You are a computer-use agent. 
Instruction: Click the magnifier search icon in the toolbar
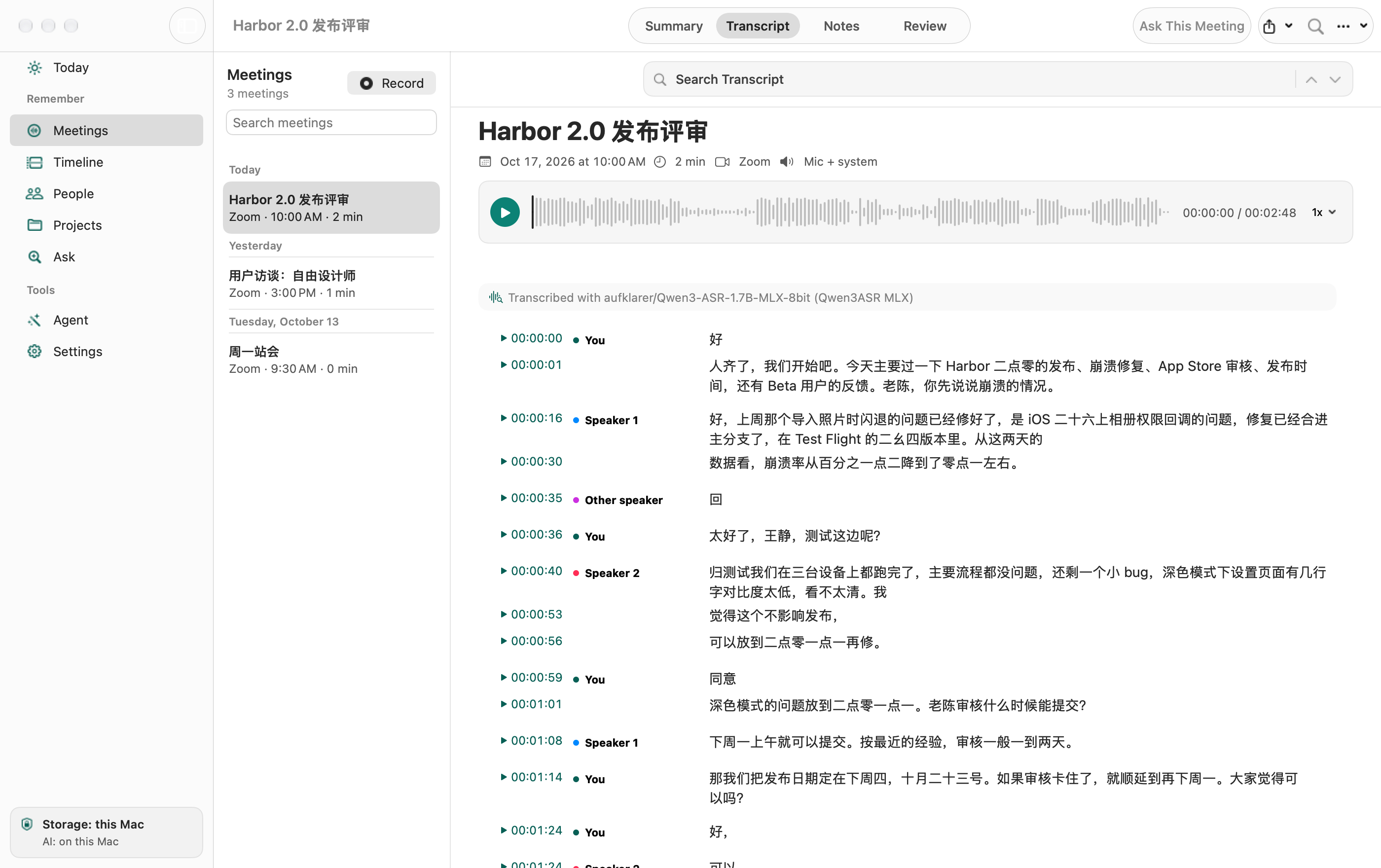point(1315,26)
